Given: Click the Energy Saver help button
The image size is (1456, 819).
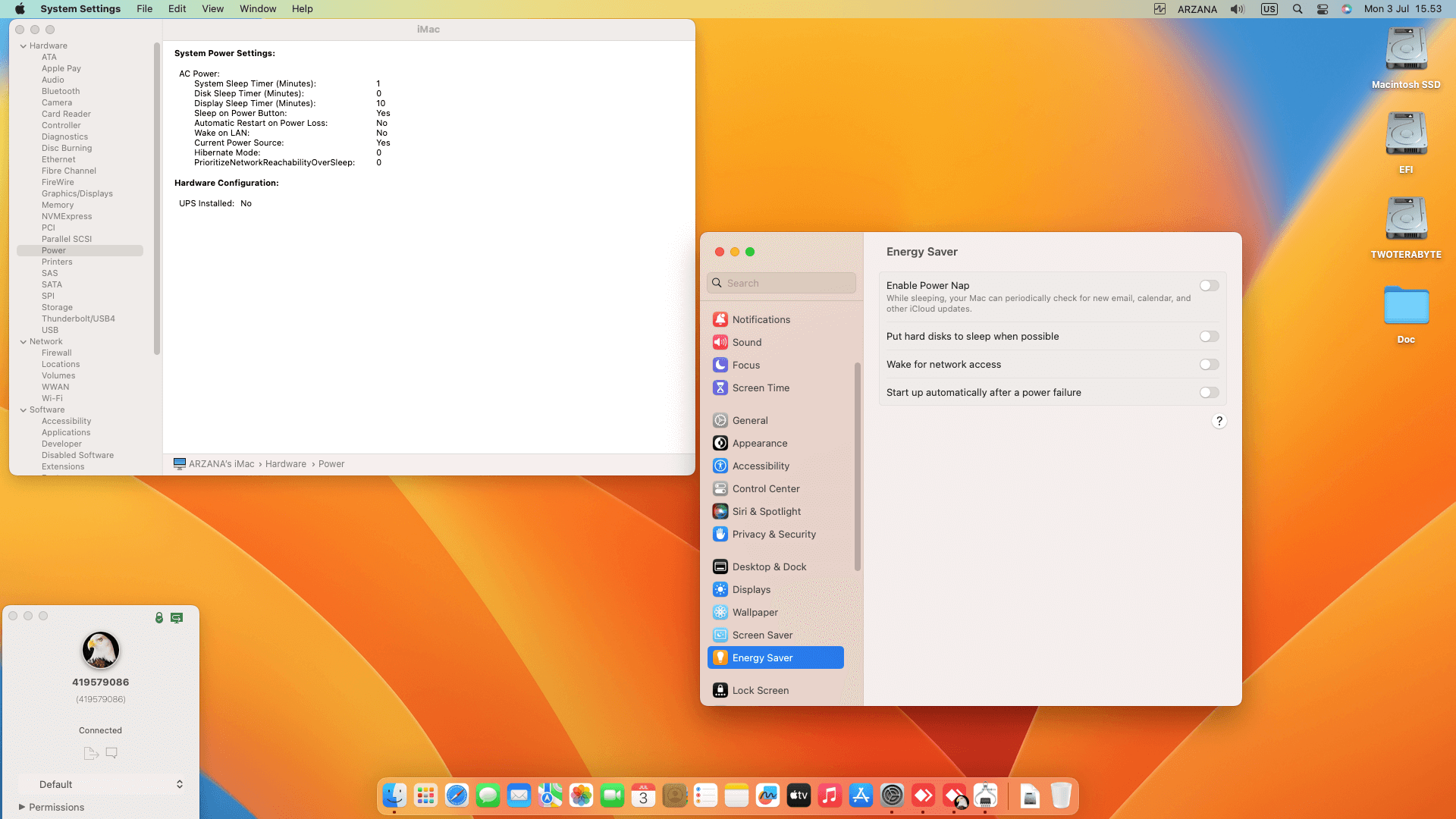Looking at the screenshot, I should coord(1219,421).
